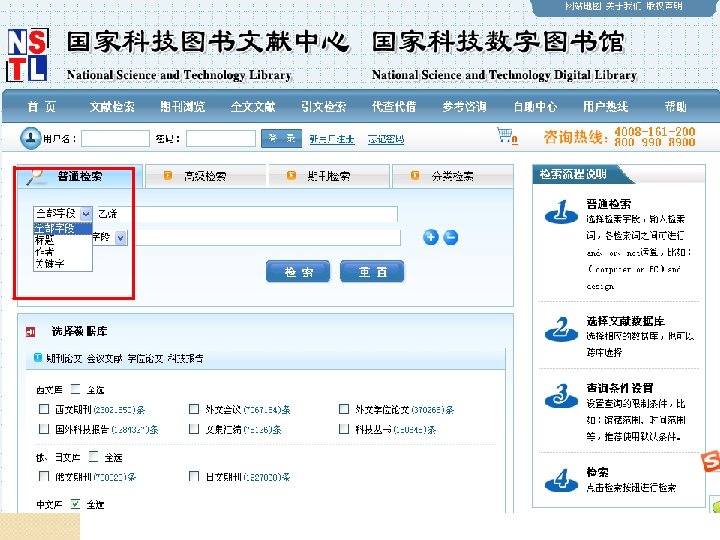The height and width of the screenshot is (540, 720).
Task: Click step 3 icon for 查询条件设置
Action: [x=561, y=396]
